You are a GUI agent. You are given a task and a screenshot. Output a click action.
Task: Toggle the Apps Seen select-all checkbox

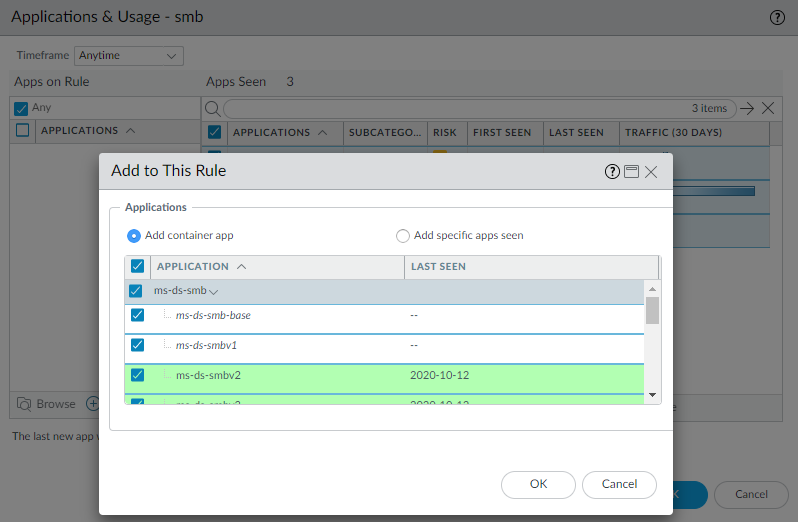tap(214, 132)
